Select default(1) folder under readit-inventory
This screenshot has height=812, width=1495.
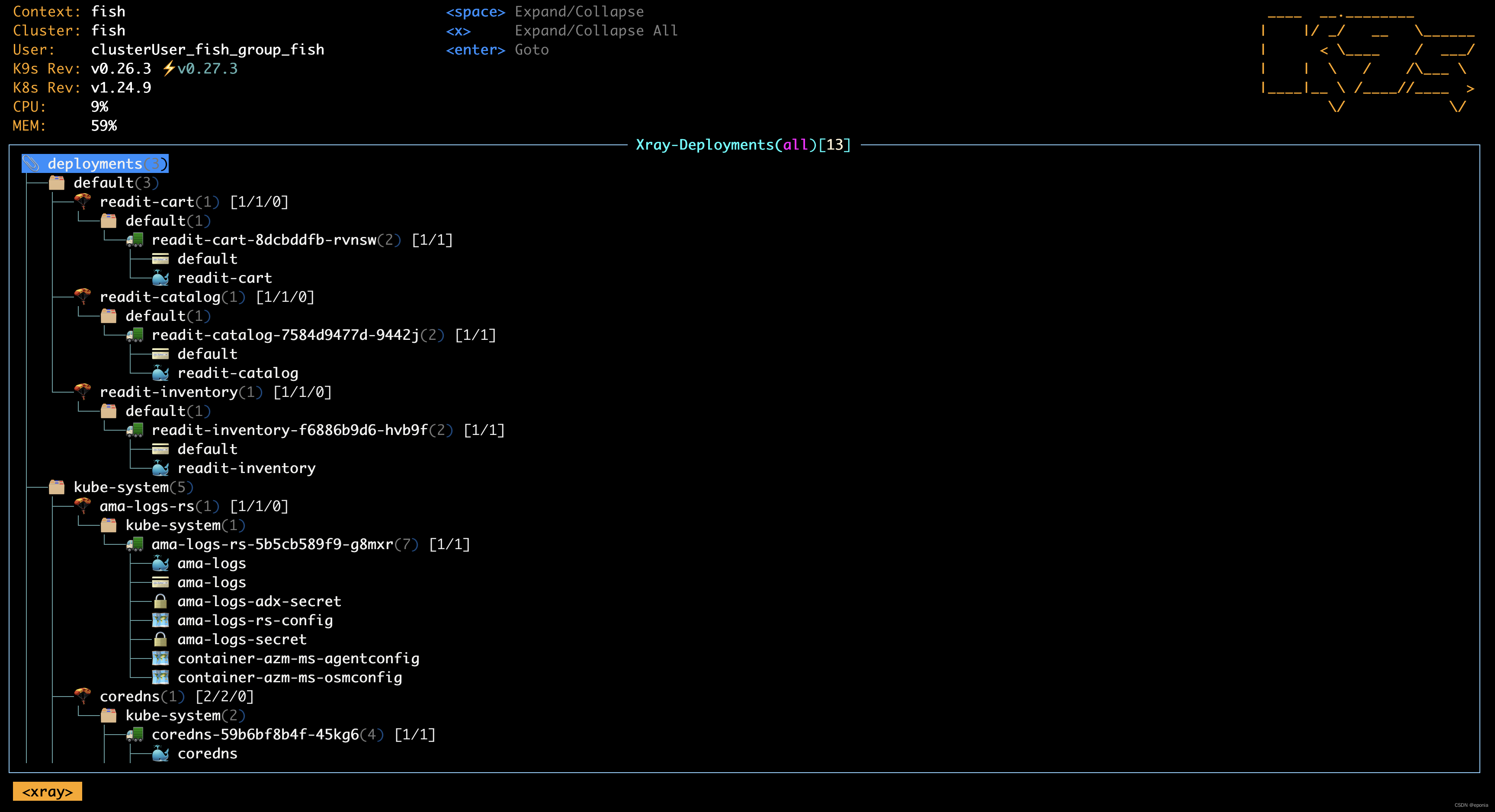point(156,411)
